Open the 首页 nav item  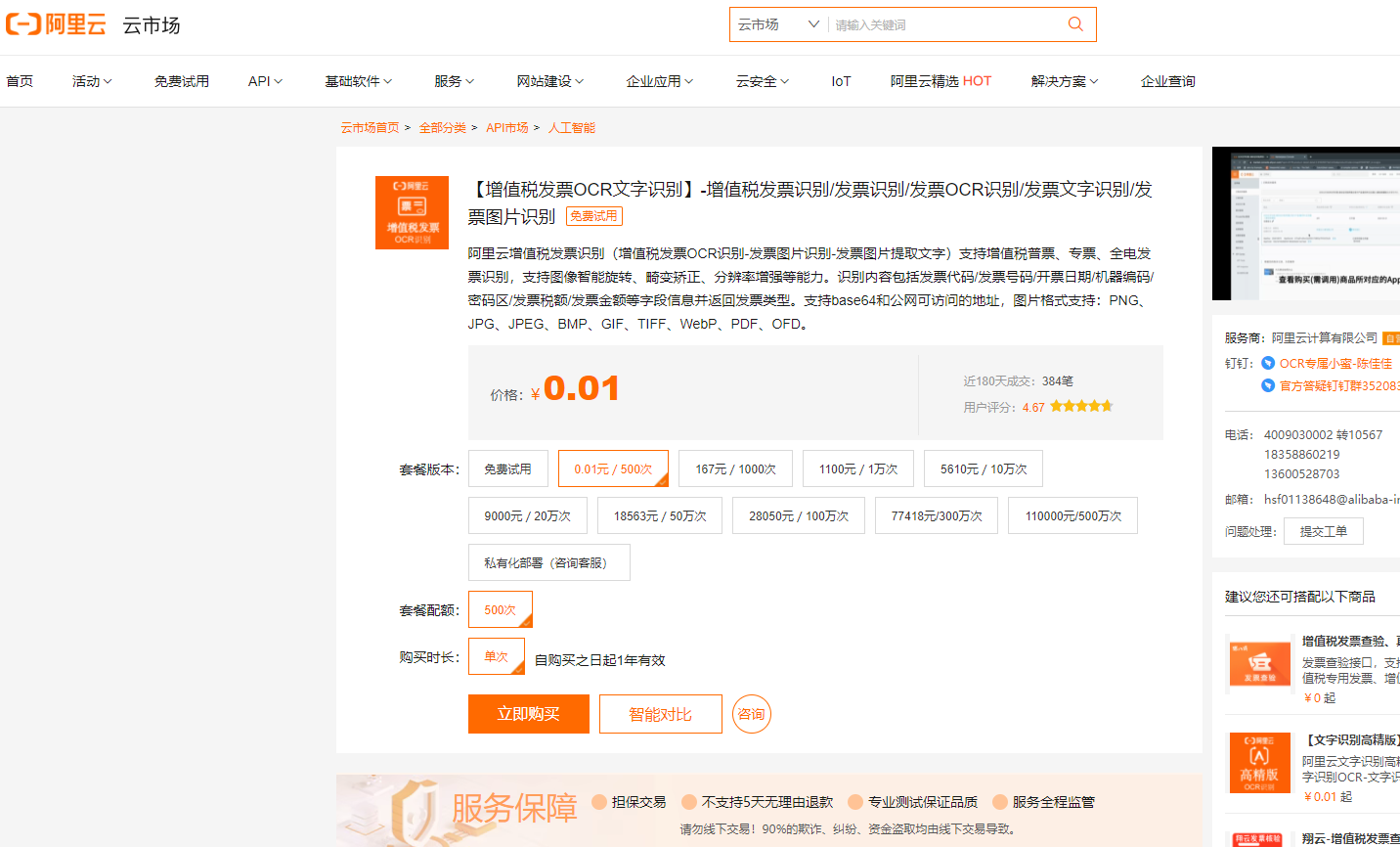coord(20,81)
